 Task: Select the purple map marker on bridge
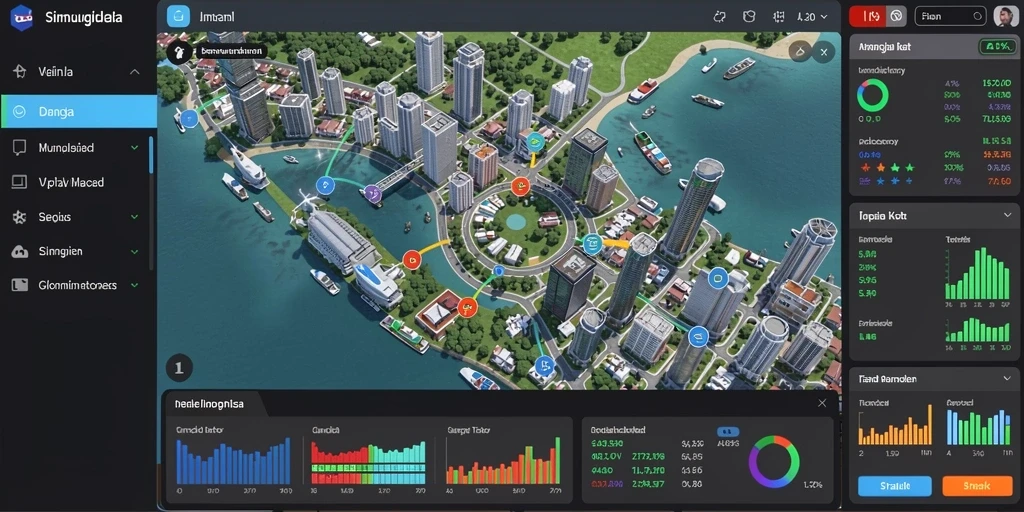372,192
